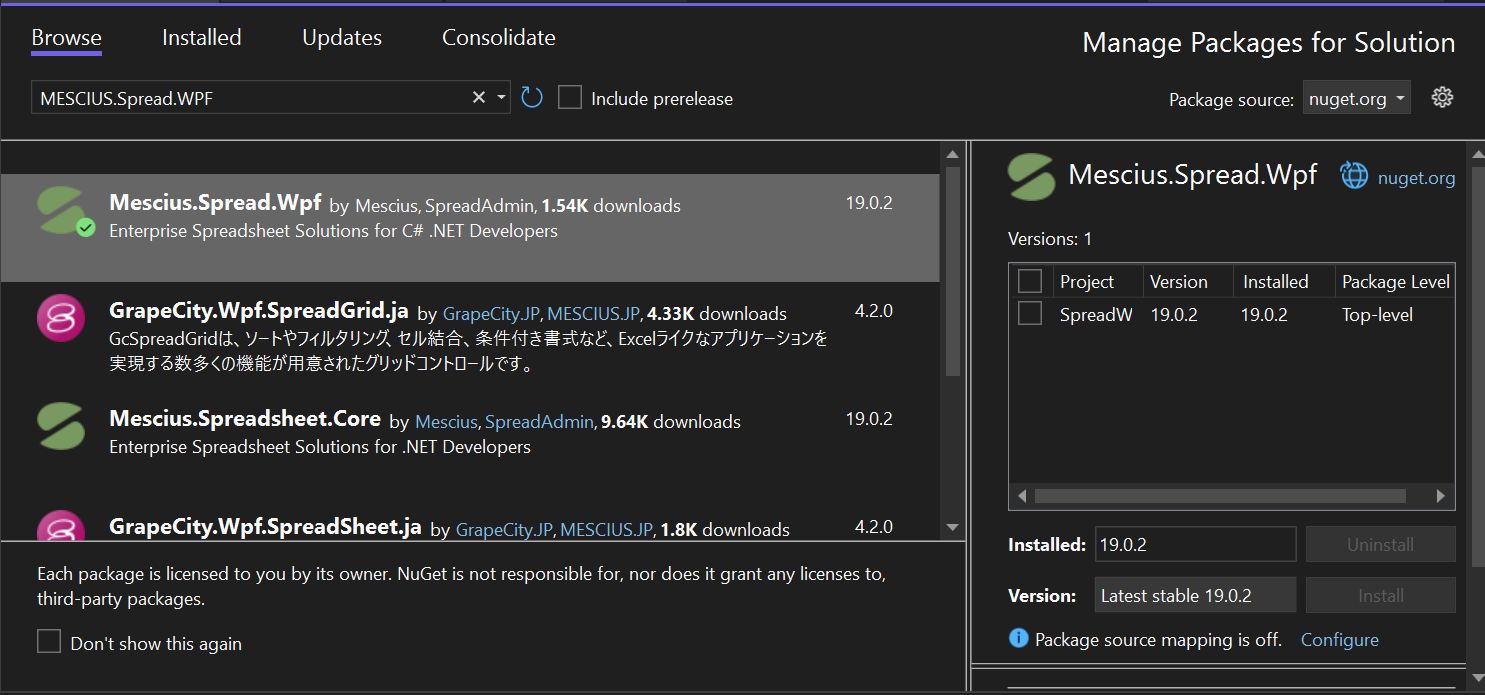Toggle the select-all projects checkbox

(1030, 281)
